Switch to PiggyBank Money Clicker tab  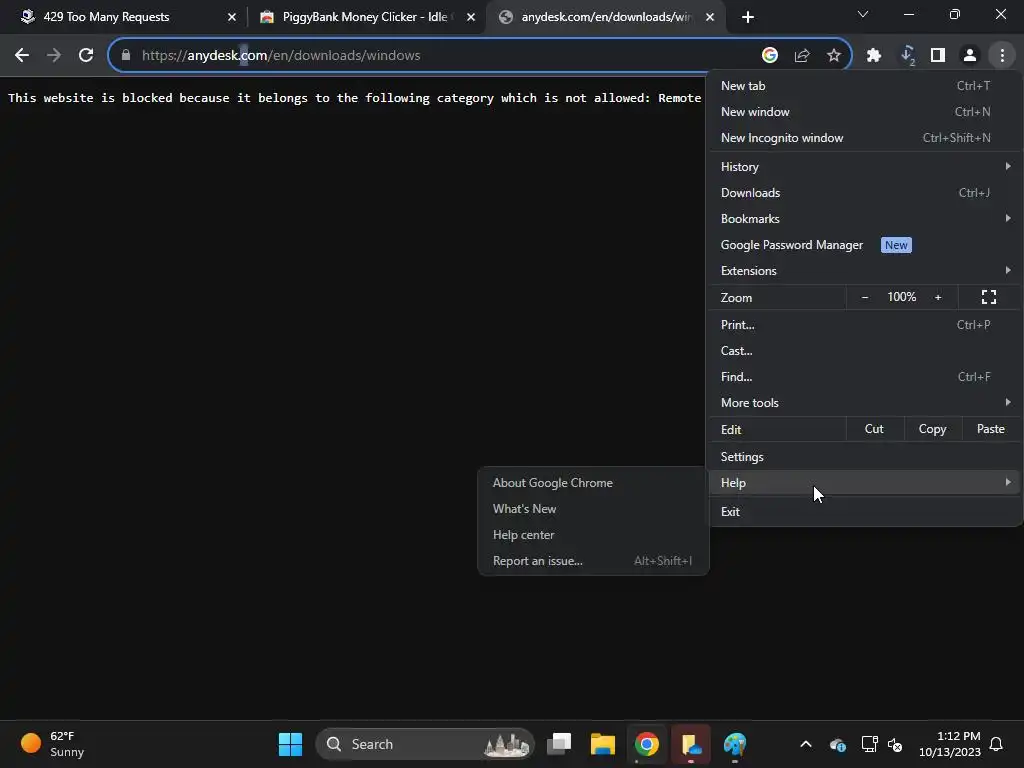[x=368, y=17]
